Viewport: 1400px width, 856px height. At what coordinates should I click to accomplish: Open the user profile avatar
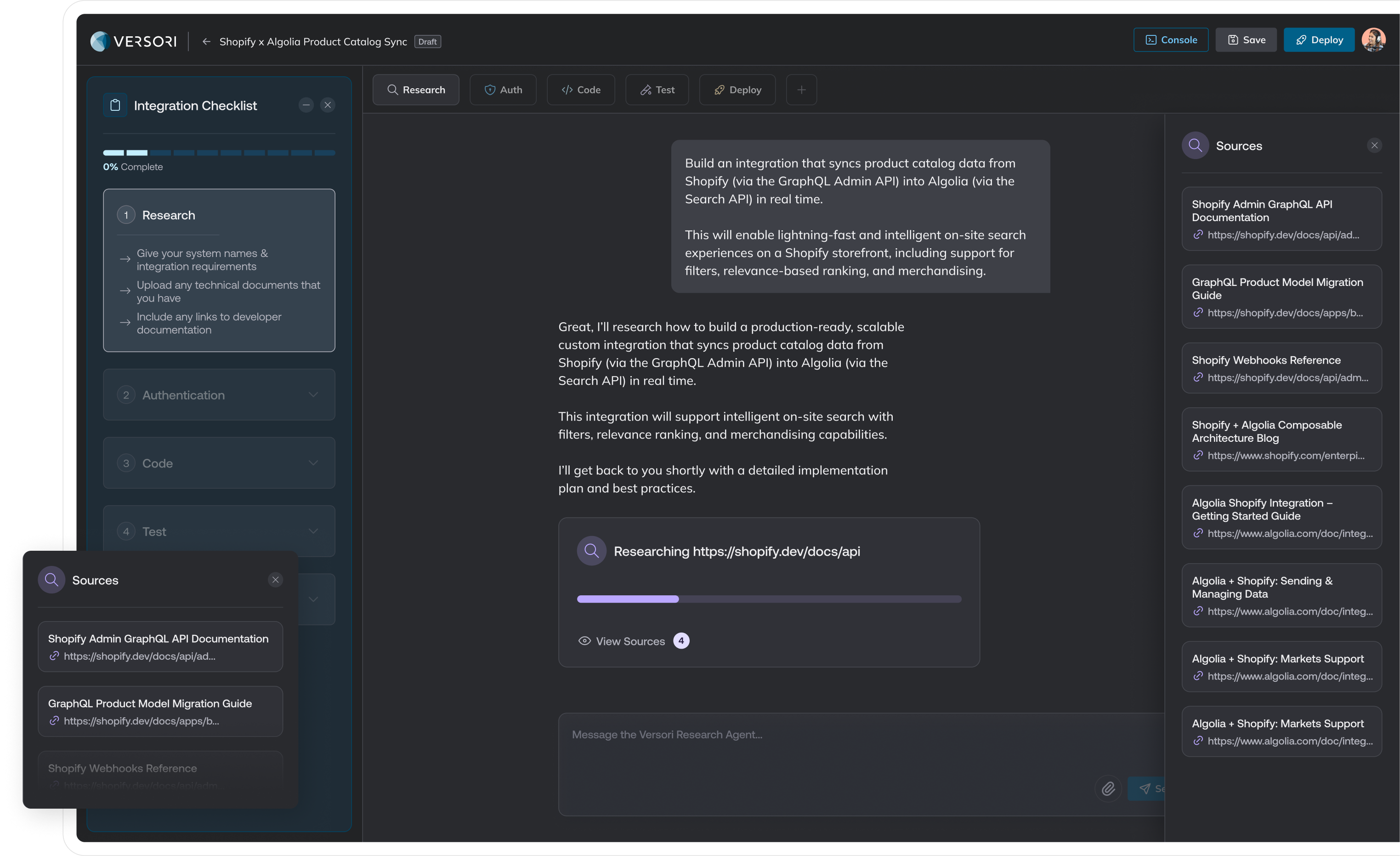tap(1373, 40)
